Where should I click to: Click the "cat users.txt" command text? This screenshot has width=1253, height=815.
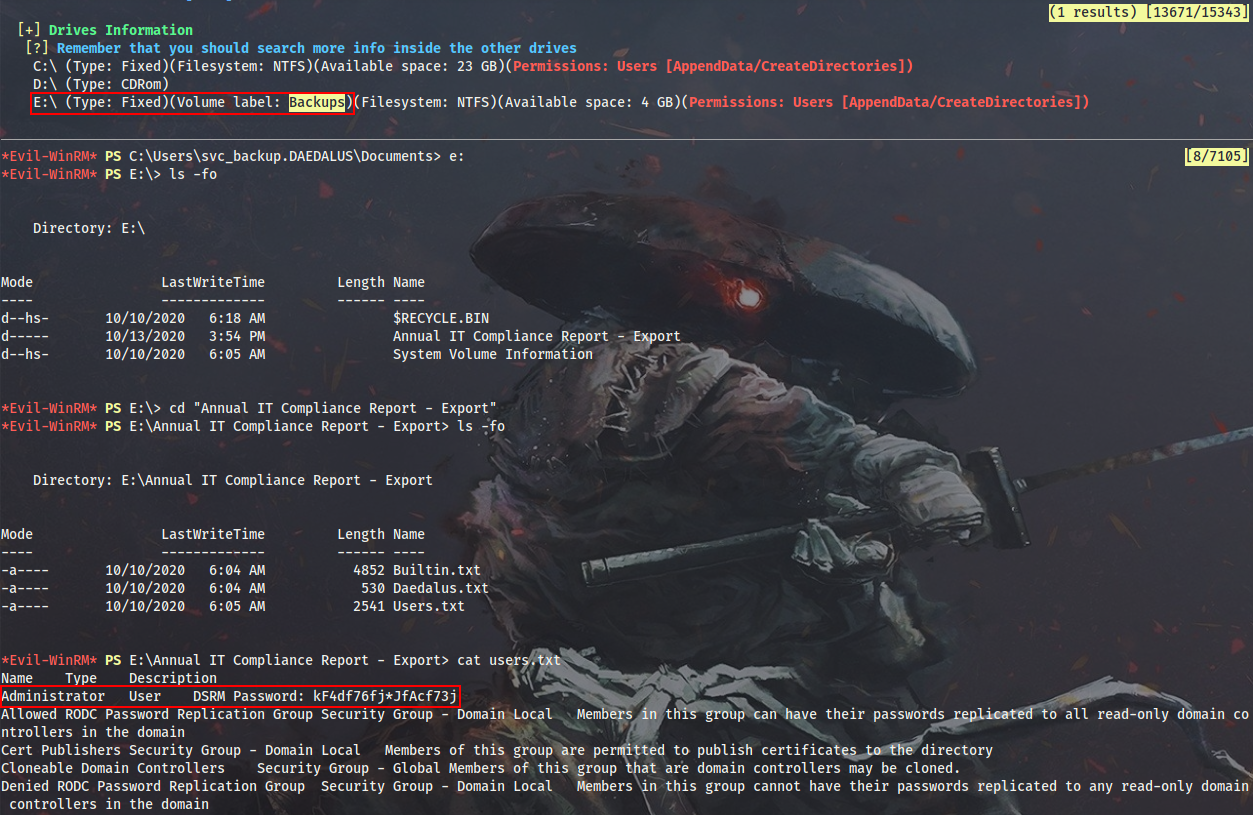[509, 660]
